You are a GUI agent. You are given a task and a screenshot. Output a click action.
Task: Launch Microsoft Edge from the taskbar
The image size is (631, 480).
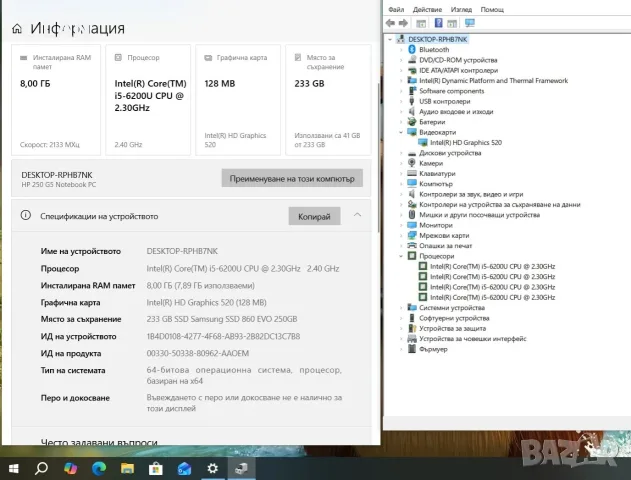(x=99, y=468)
